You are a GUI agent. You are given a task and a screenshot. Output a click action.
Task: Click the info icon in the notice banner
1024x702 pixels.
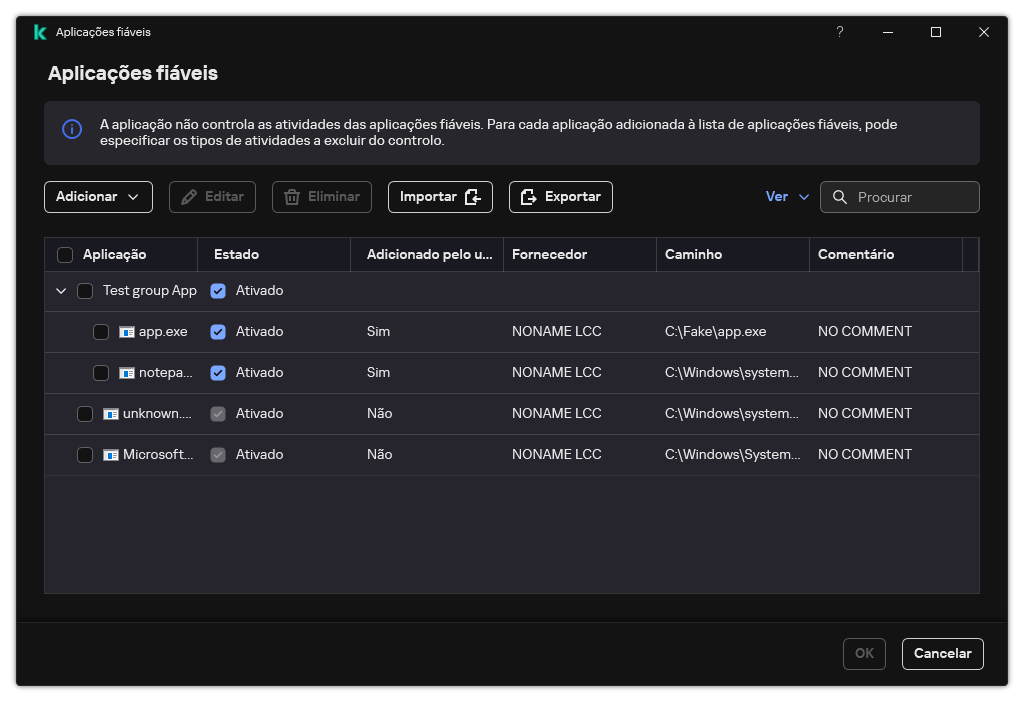point(71,131)
